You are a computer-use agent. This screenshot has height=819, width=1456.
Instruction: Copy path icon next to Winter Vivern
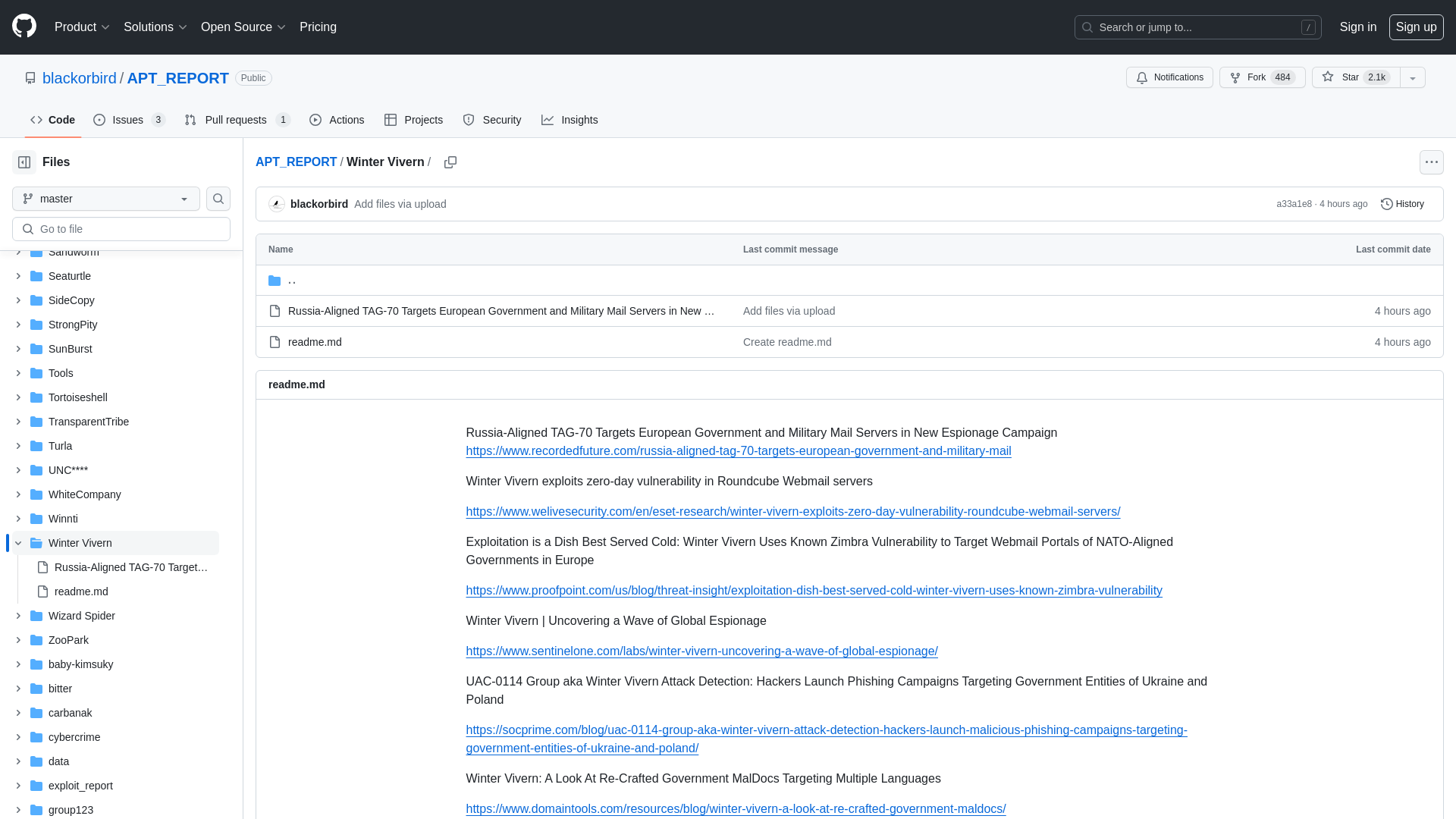click(450, 162)
